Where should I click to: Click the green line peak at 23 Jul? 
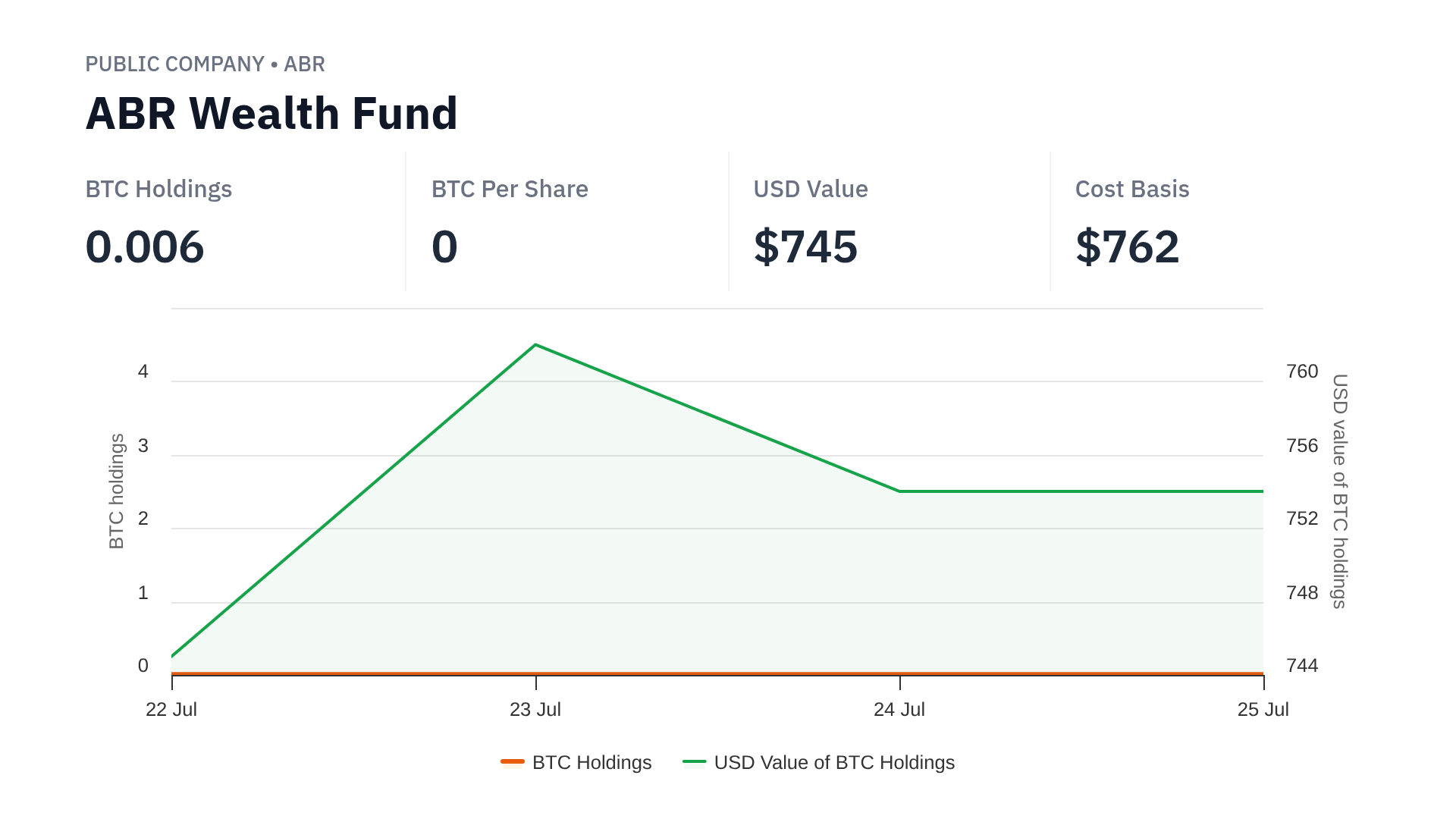[536, 345]
